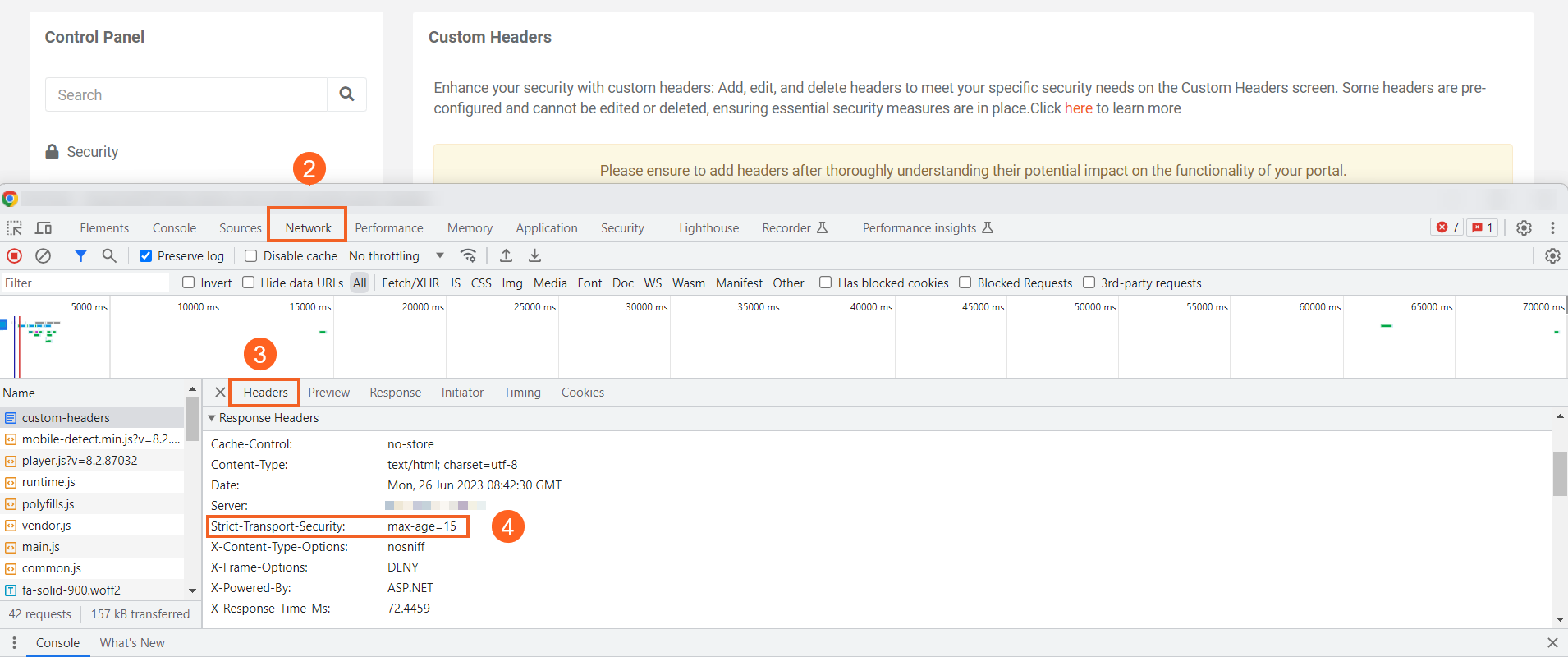Clear the network log
Image resolution: width=1568 pixels, height=657 pixels.
(44, 256)
